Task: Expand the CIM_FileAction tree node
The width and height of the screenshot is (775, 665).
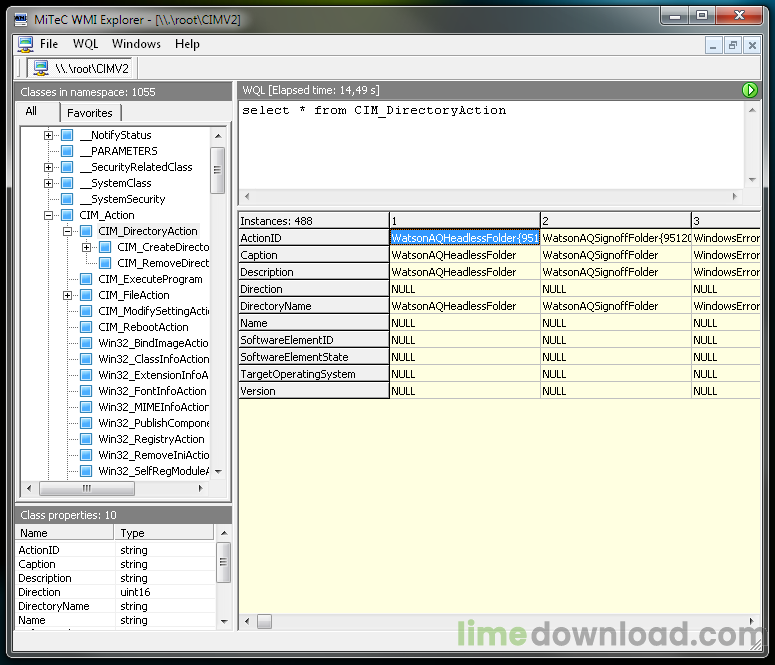Action: click(x=67, y=295)
